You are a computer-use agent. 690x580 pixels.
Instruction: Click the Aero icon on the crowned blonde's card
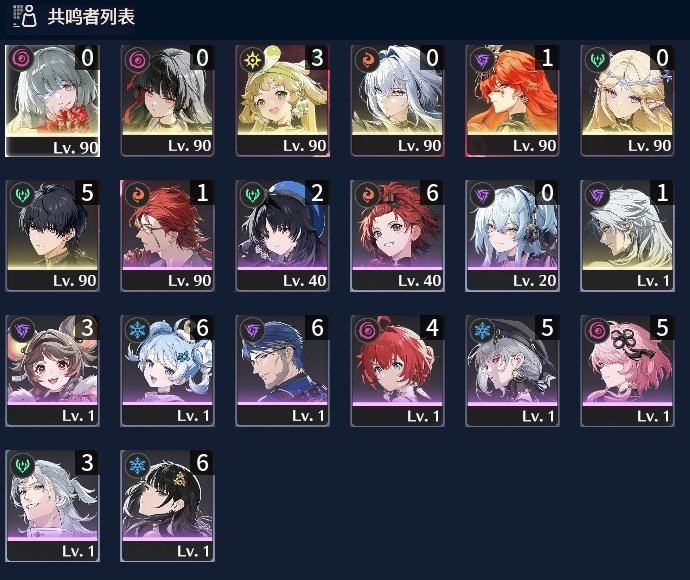(x=597, y=59)
